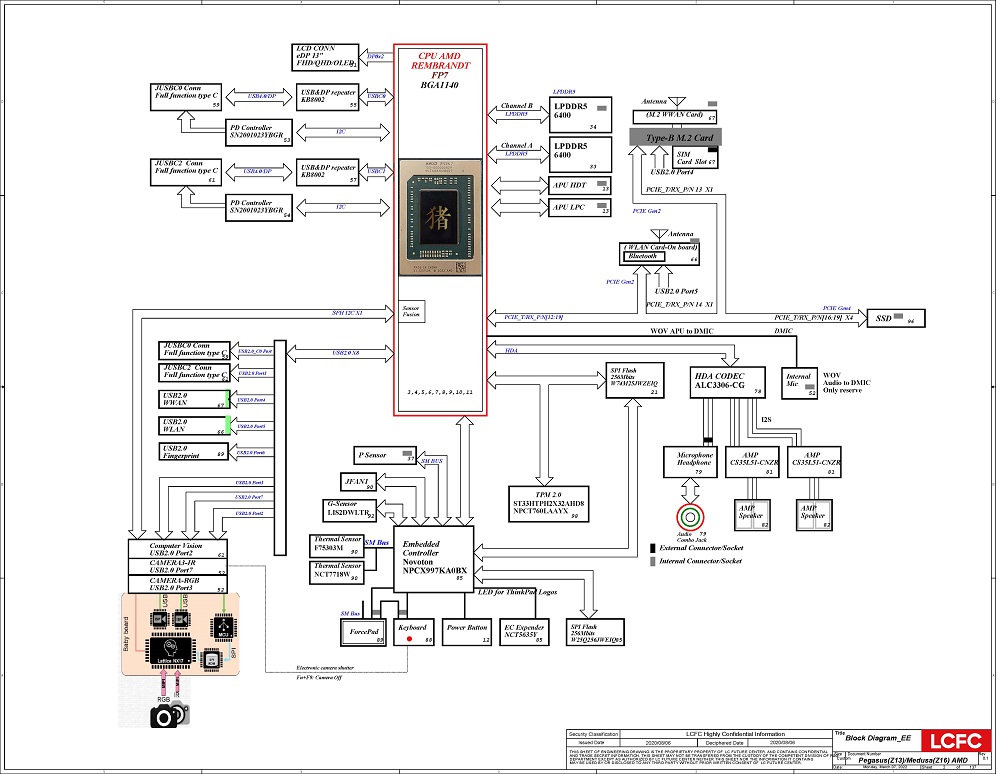The image size is (1000, 774).
Task: Select the JFAN1 block
Action: pos(358,482)
